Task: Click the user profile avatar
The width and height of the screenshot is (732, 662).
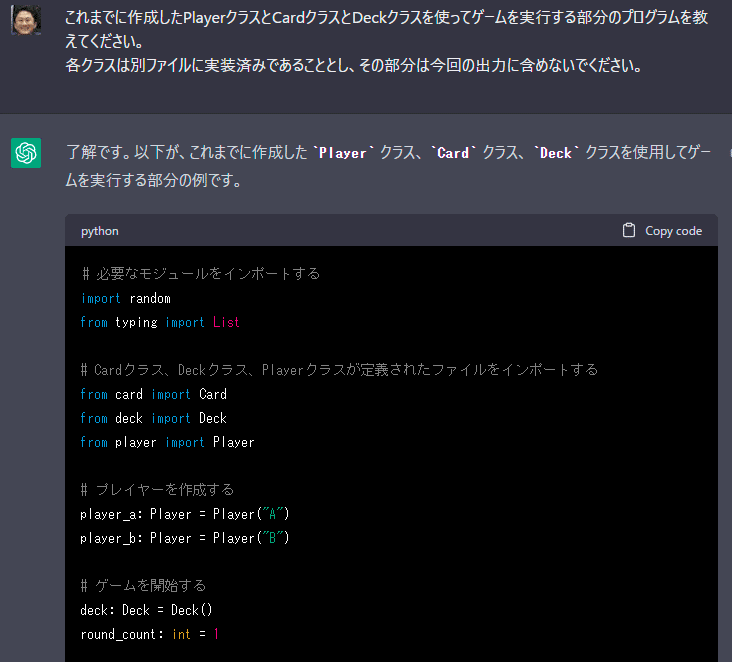Action: click(x=26, y=20)
